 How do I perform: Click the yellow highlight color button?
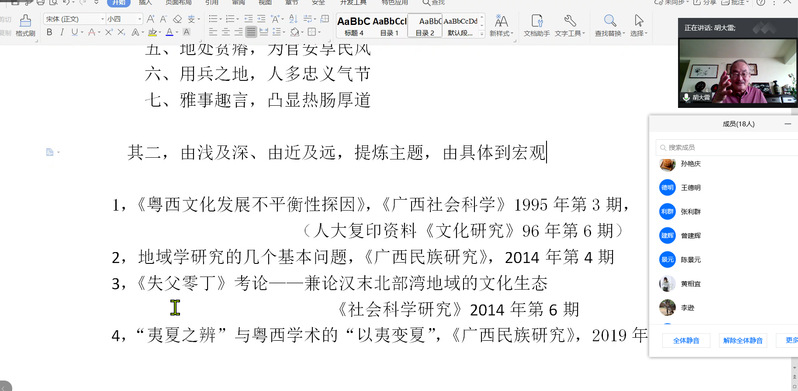tap(152, 32)
